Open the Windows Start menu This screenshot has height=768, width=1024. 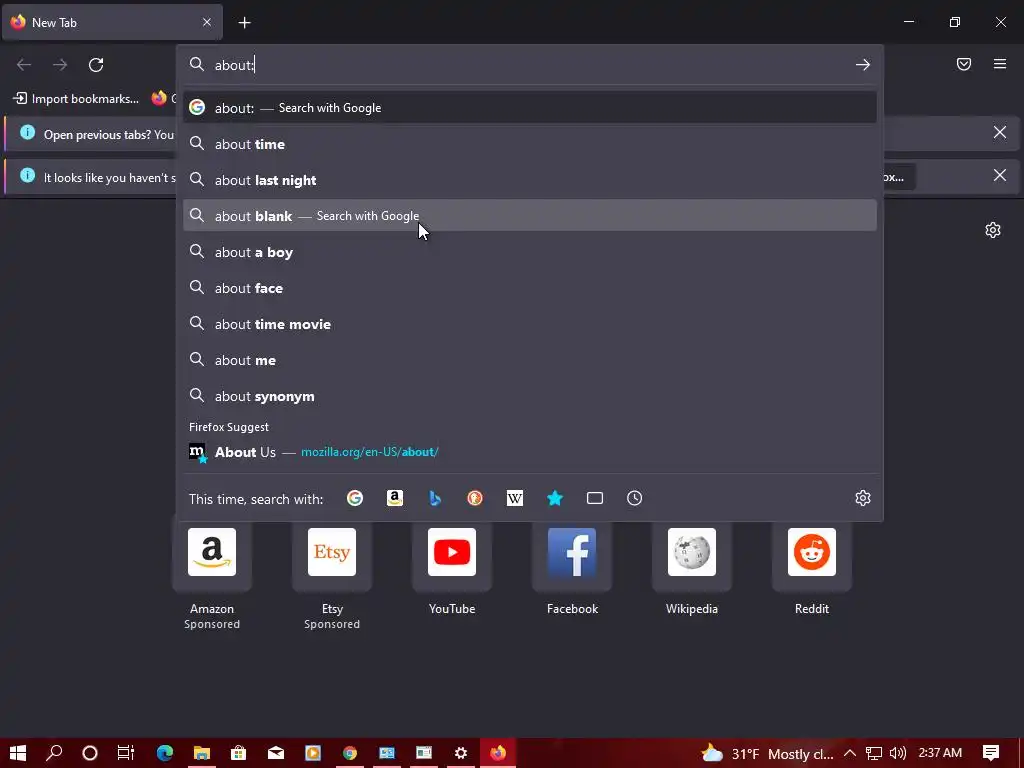tap(18, 753)
